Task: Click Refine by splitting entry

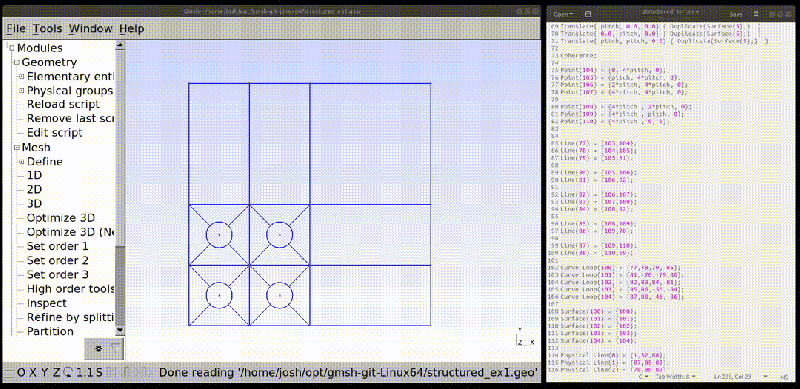Action: (x=70, y=317)
